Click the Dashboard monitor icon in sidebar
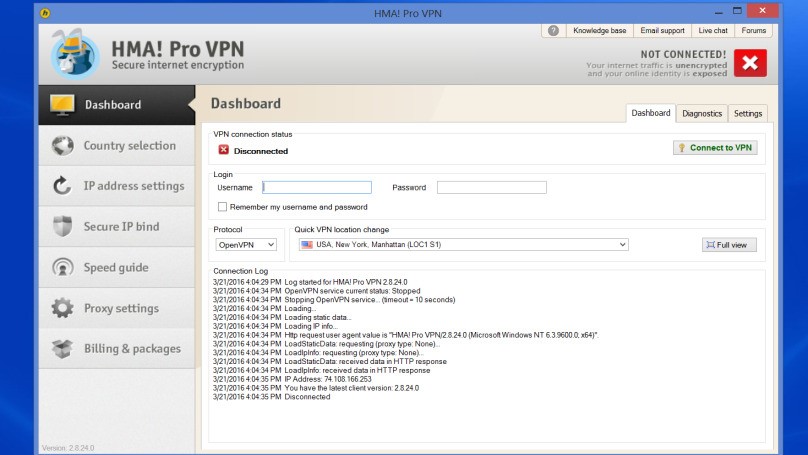This screenshot has width=808, height=455. (x=62, y=105)
